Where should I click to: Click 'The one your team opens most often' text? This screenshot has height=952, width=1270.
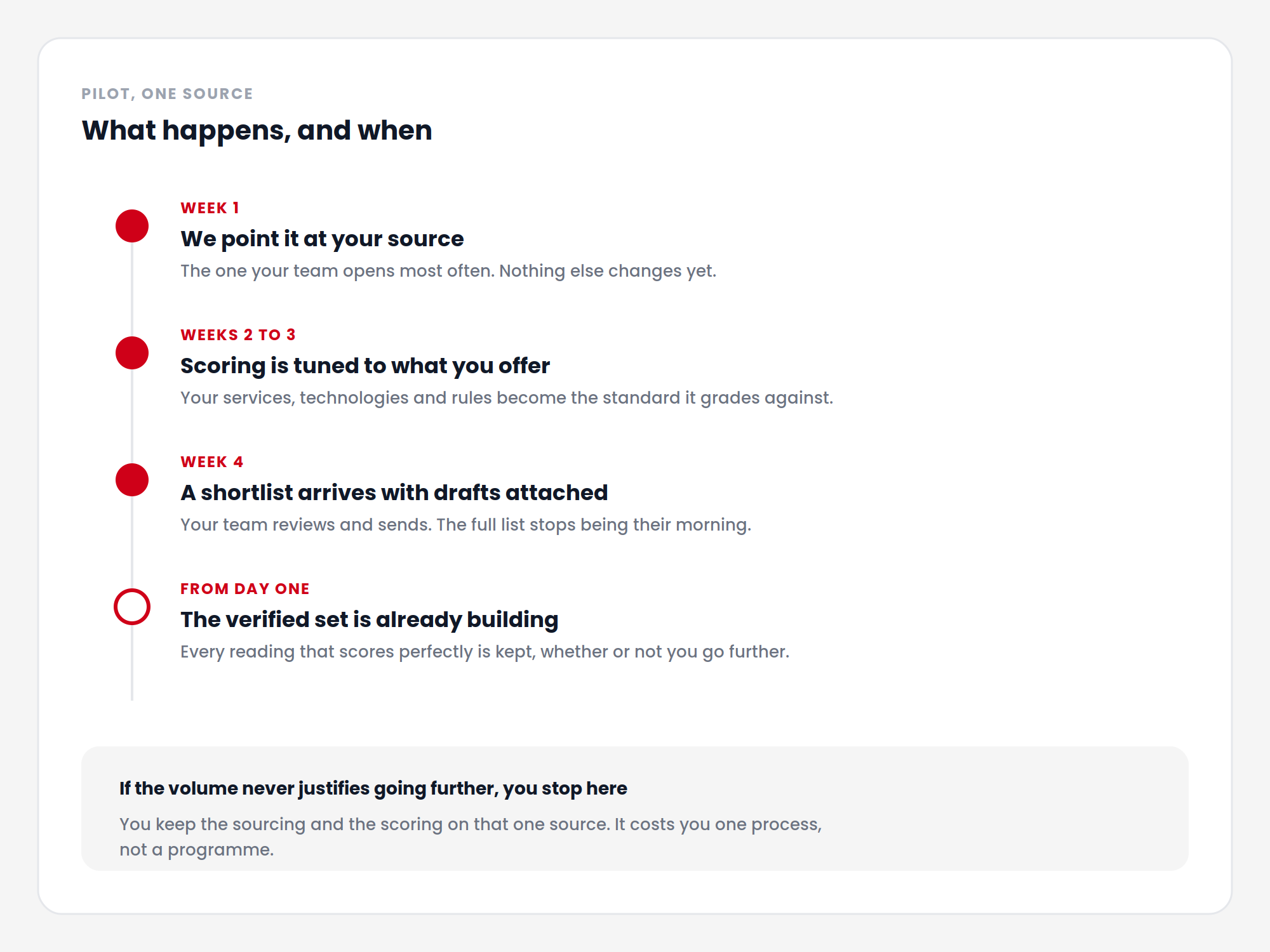click(337, 271)
